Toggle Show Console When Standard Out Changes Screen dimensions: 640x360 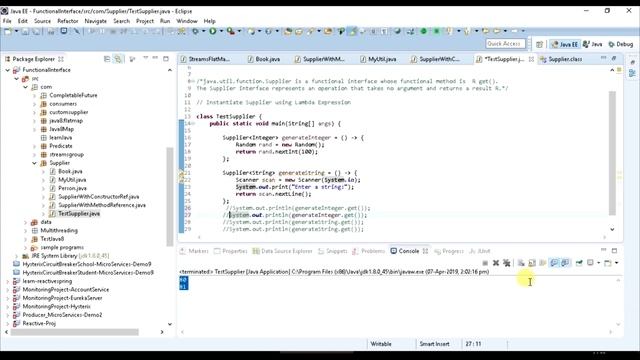click(554, 263)
